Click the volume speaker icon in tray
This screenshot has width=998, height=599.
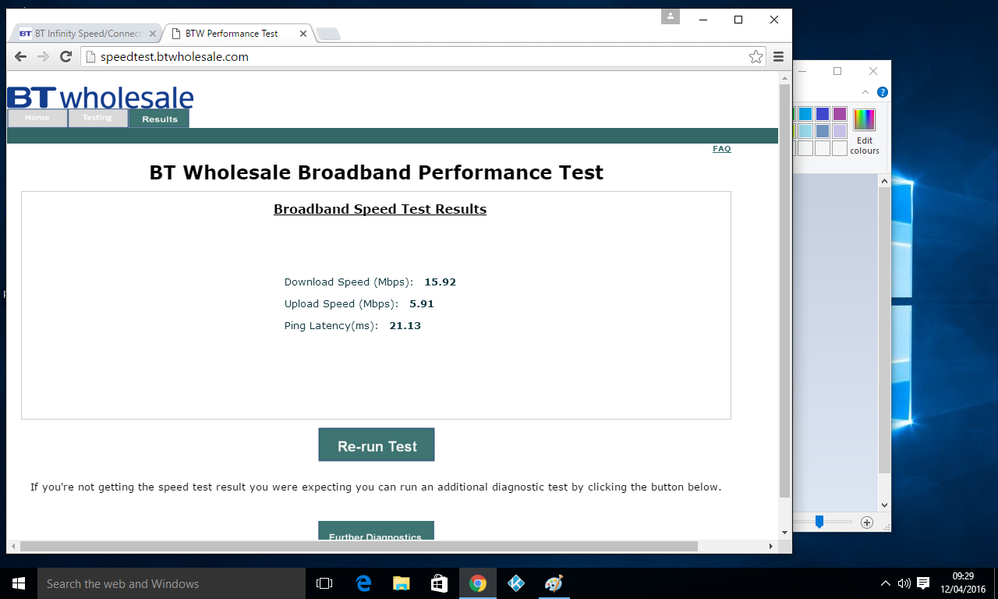click(904, 583)
